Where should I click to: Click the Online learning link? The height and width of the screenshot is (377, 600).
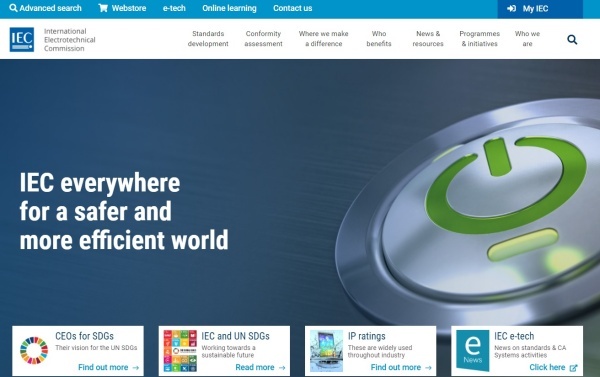tap(229, 8)
